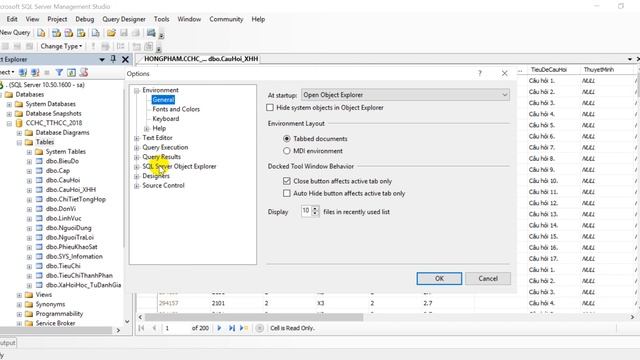Collapse the Environment node in Options tree
This screenshot has height=360, width=640.
coord(137,90)
